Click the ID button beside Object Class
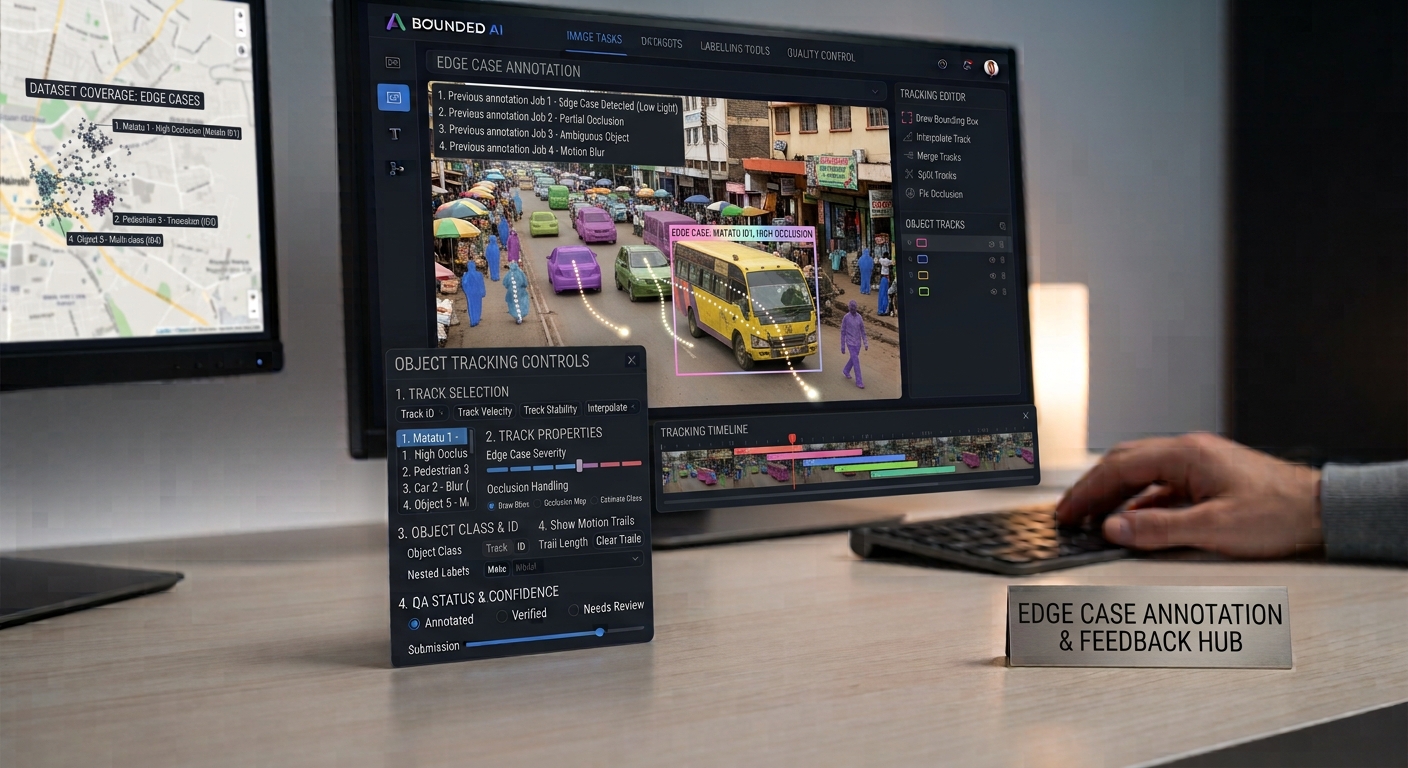The width and height of the screenshot is (1408, 768). pyautogui.click(x=521, y=547)
